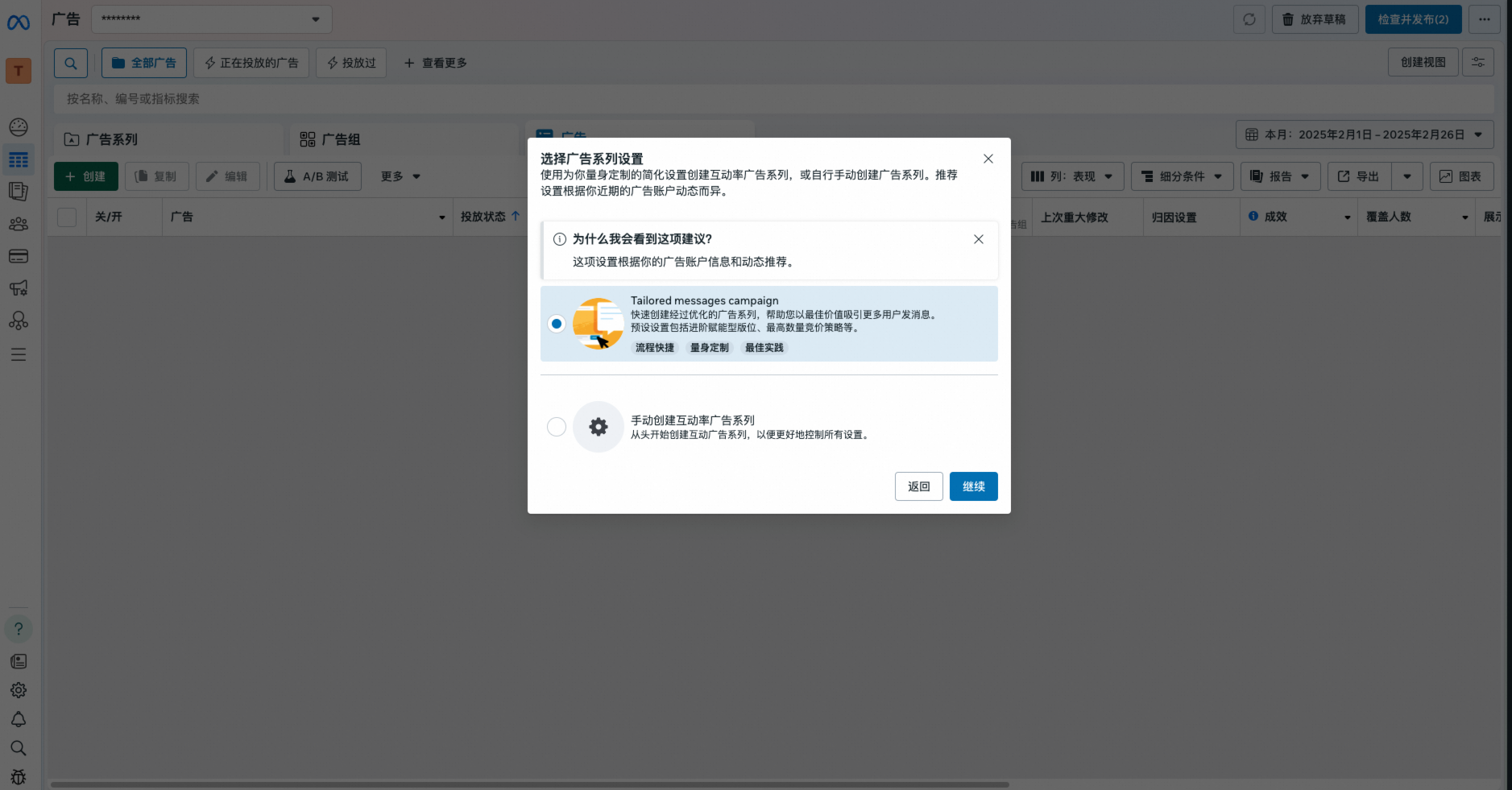Click the refresh icon in top bar
Image resolution: width=1512 pixels, height=790 pixels.
pyautogui.click(x=1249, y=19)
